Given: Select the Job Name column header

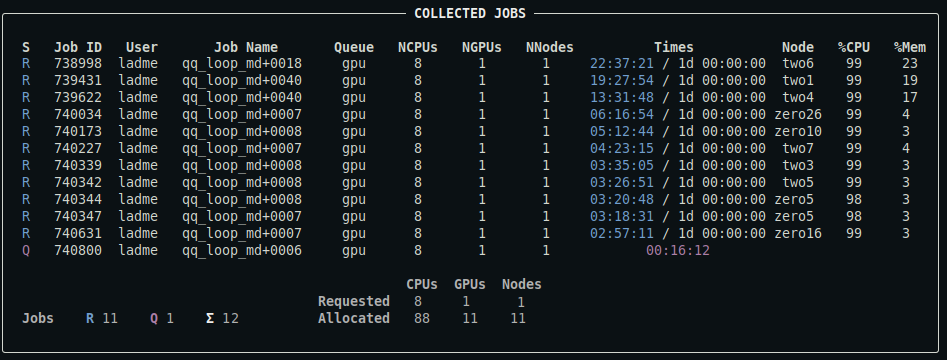Looking at the screenshot, I should point(246,47).
